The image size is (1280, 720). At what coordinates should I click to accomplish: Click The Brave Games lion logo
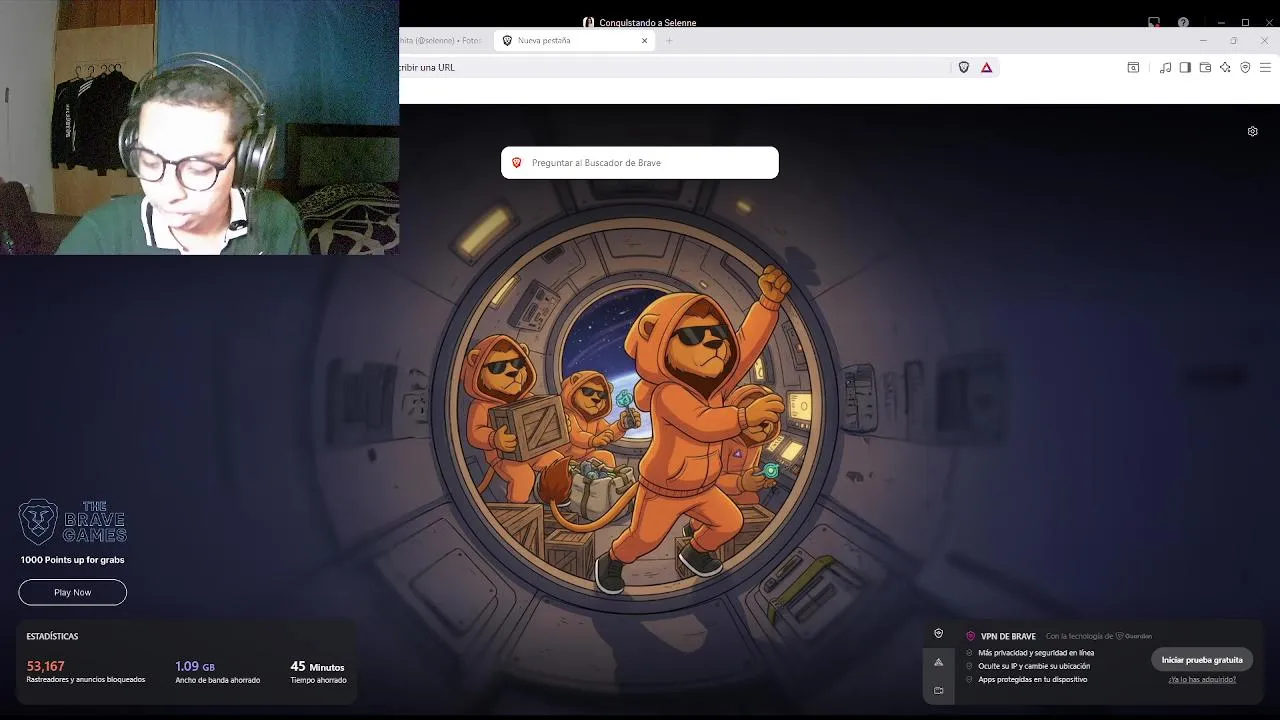tap(39, 520)
